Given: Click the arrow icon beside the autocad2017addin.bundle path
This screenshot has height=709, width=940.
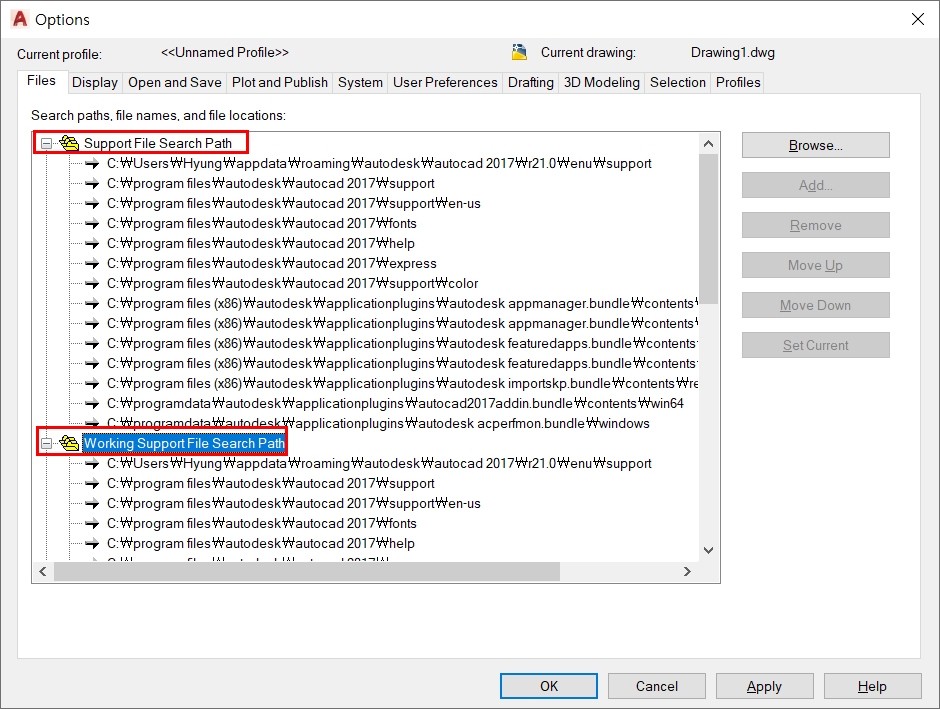Looking at the screenshot, I should 92,403.
